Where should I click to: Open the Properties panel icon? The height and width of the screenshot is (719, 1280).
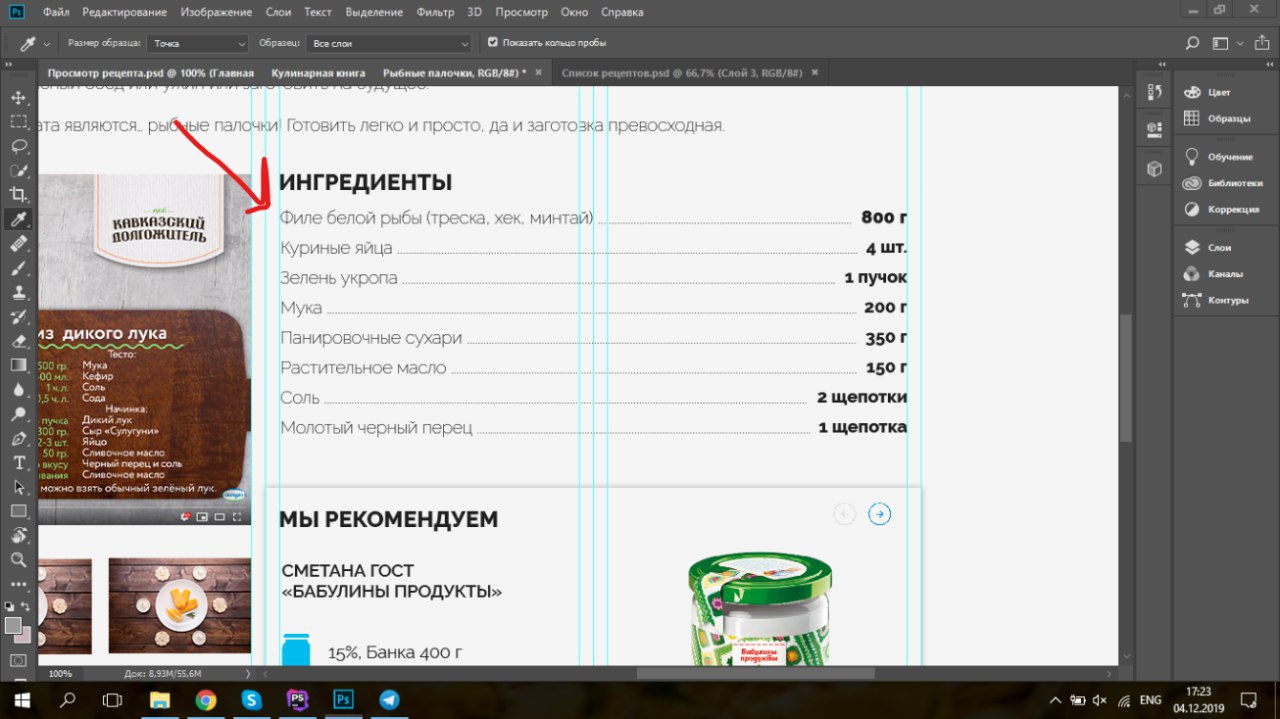1155,130
